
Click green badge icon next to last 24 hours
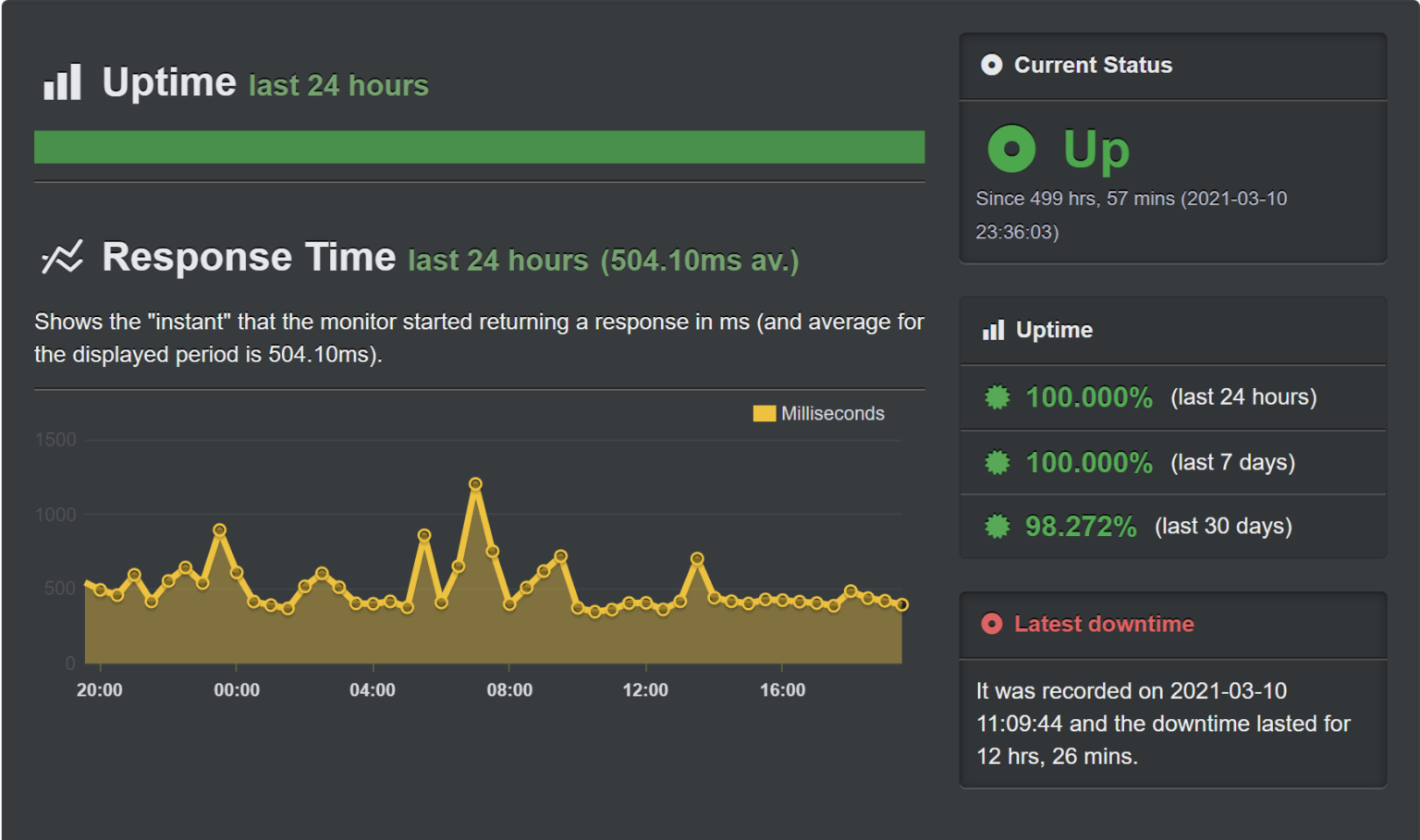(997, 397)
